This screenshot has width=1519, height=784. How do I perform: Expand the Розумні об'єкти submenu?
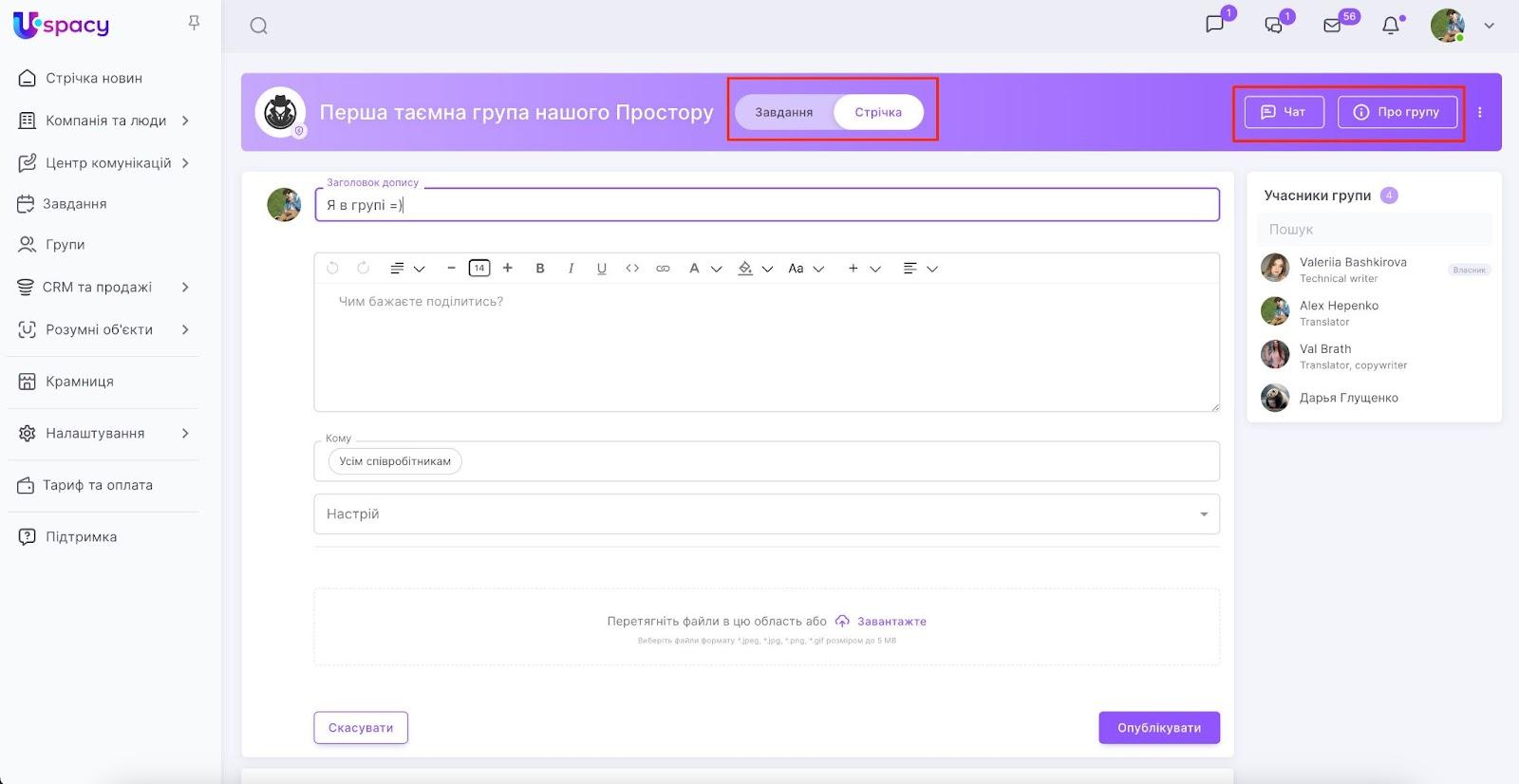tap(185, 329)
